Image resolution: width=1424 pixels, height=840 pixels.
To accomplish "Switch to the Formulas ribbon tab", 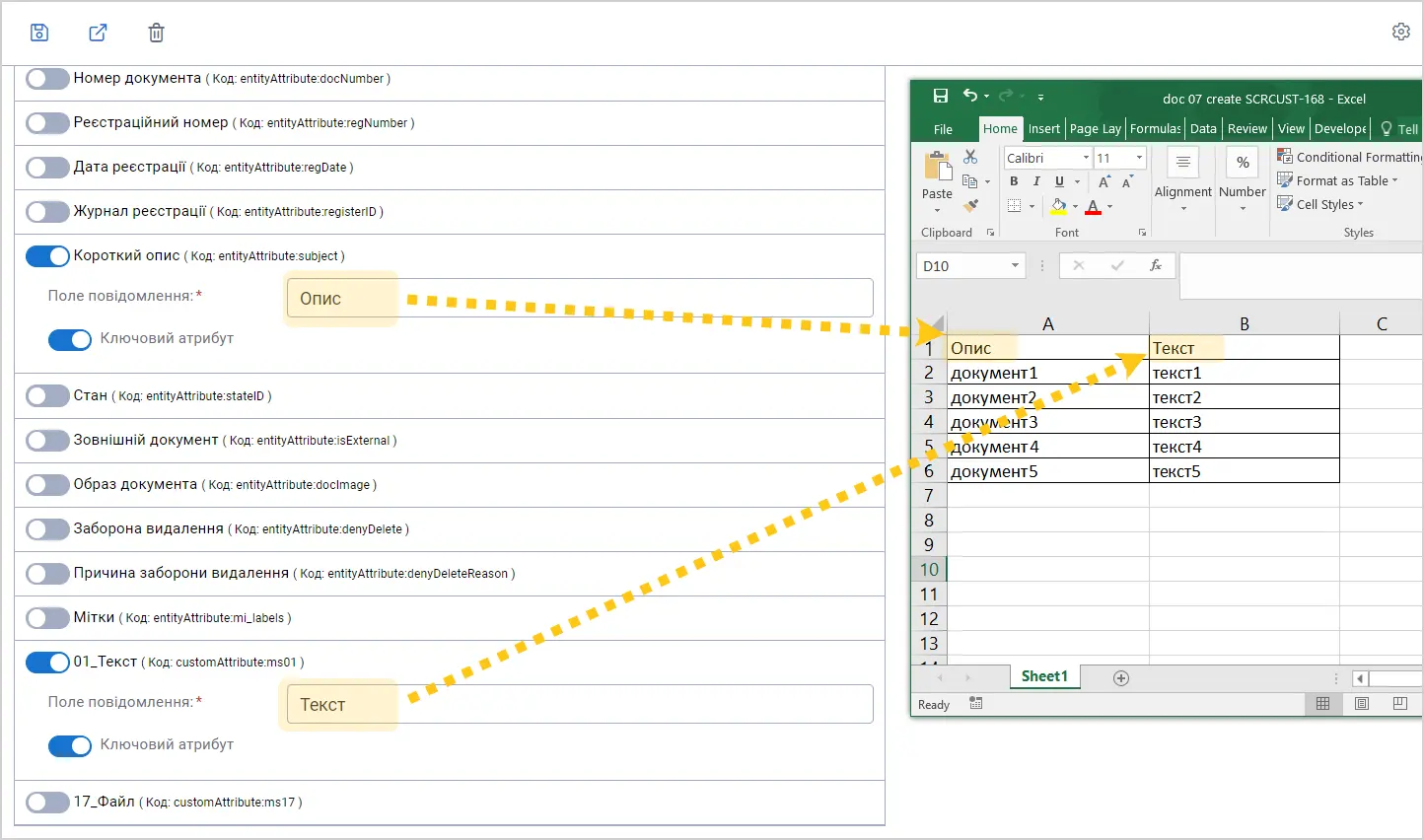I will coord(1155,129).
